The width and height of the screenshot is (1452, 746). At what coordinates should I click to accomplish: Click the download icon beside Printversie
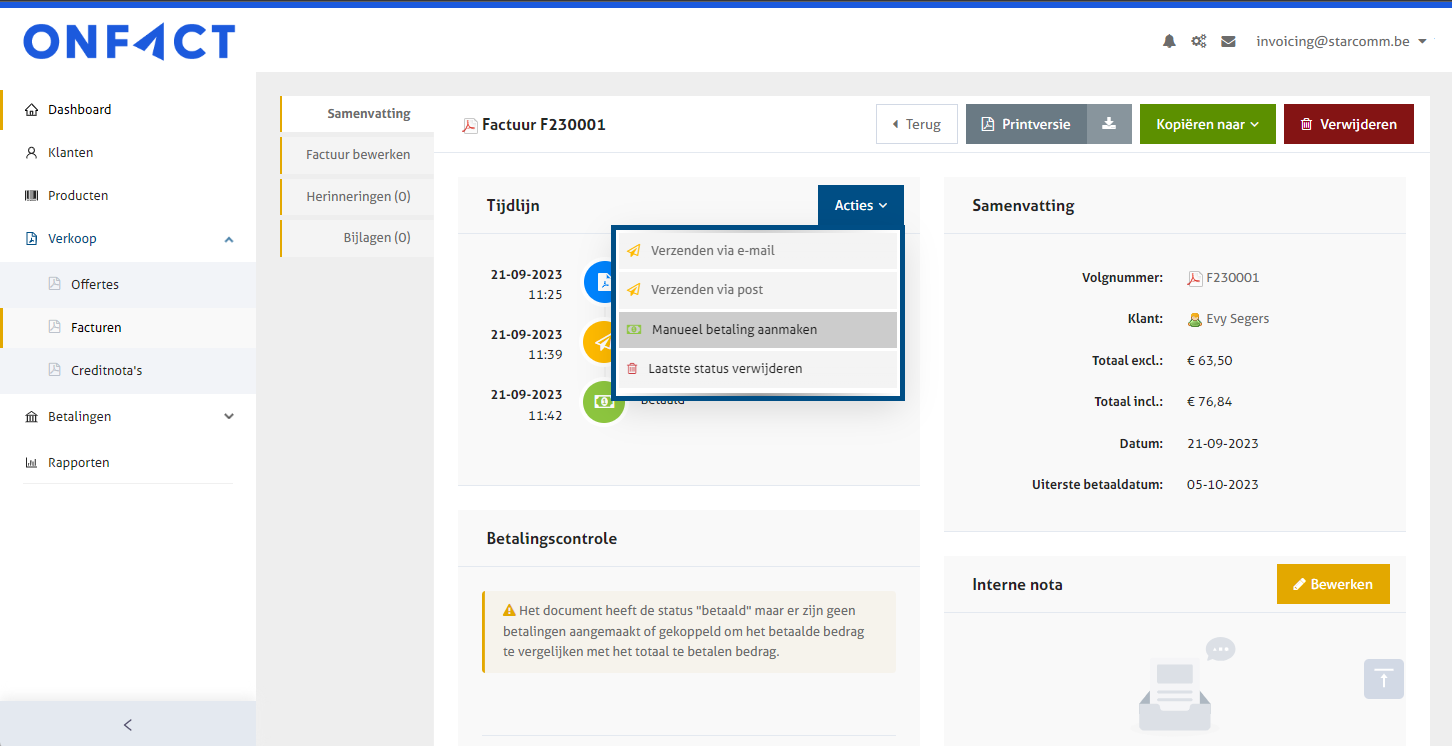tap(1109, 124)
